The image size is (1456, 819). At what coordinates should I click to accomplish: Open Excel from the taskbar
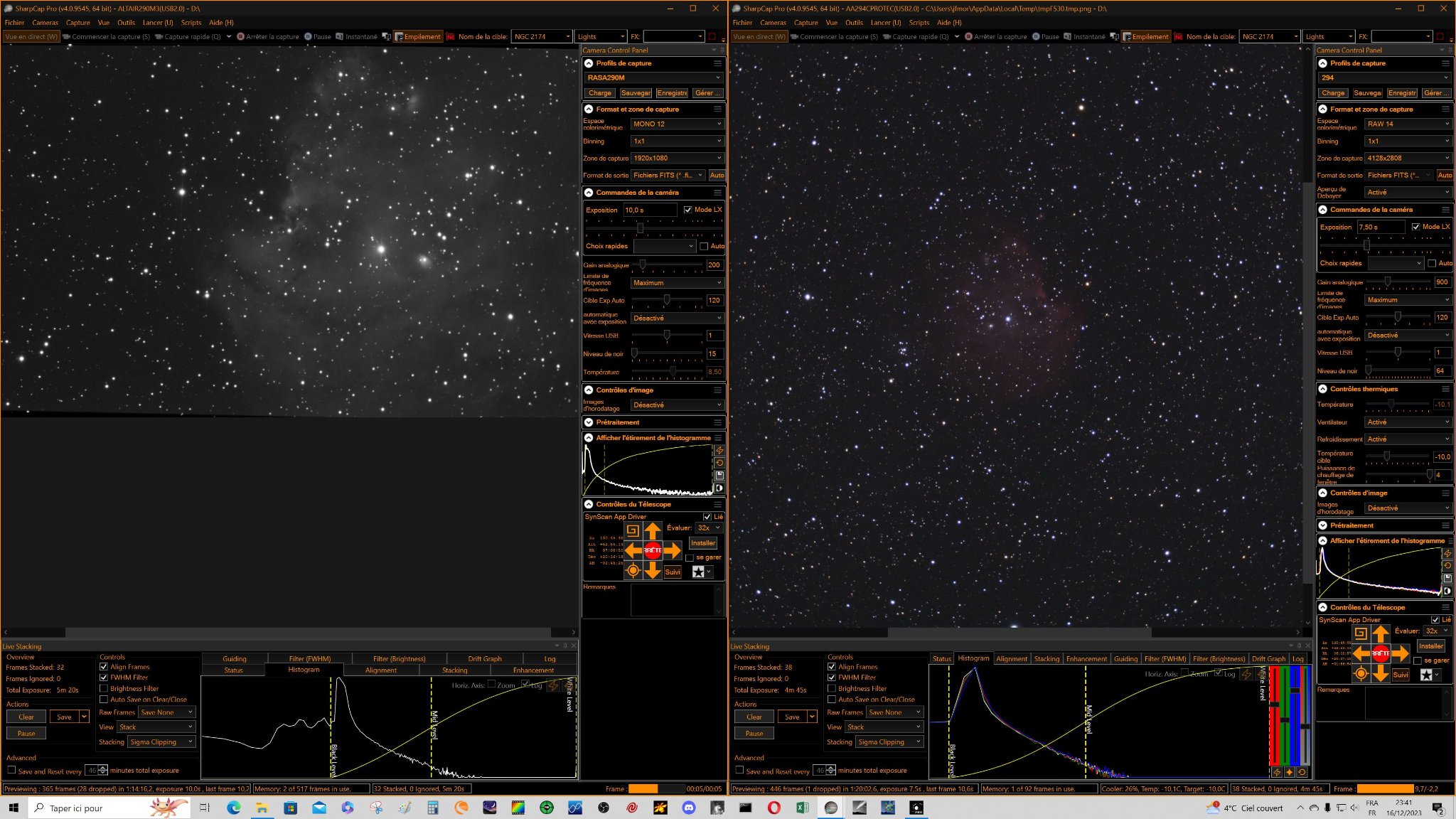coord(802,808)
